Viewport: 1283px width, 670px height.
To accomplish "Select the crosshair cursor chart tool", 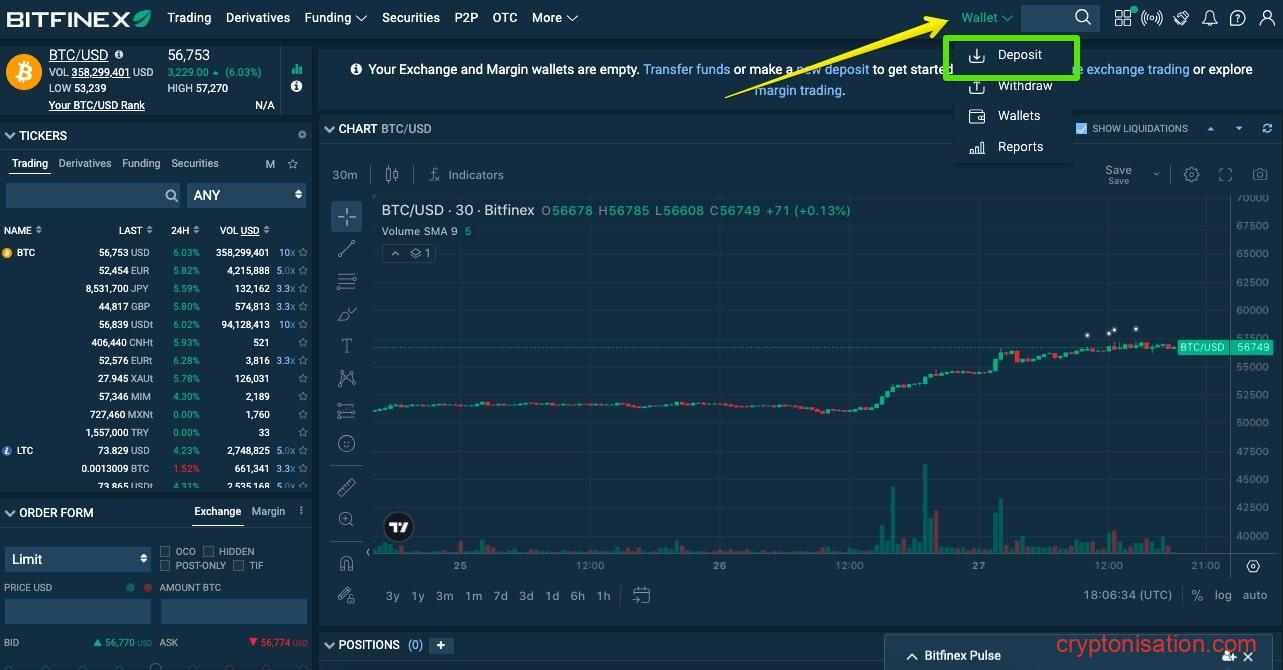I will pos(346,216).
